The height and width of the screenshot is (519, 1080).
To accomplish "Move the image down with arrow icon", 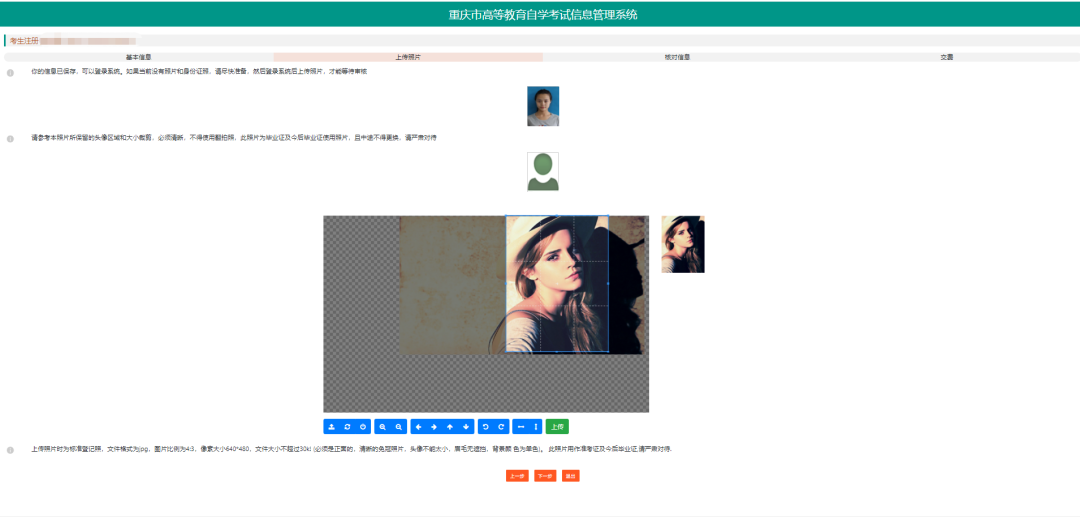I will tap(466, 426).
